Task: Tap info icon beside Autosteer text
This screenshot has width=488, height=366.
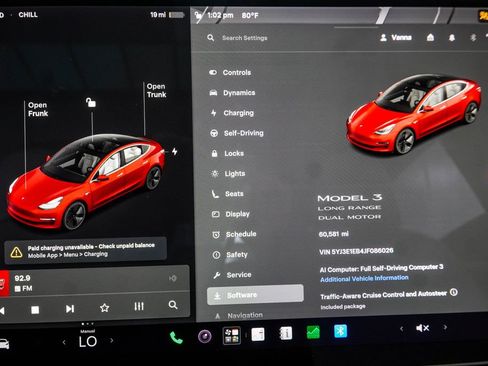Action: (x=454, y=292)
